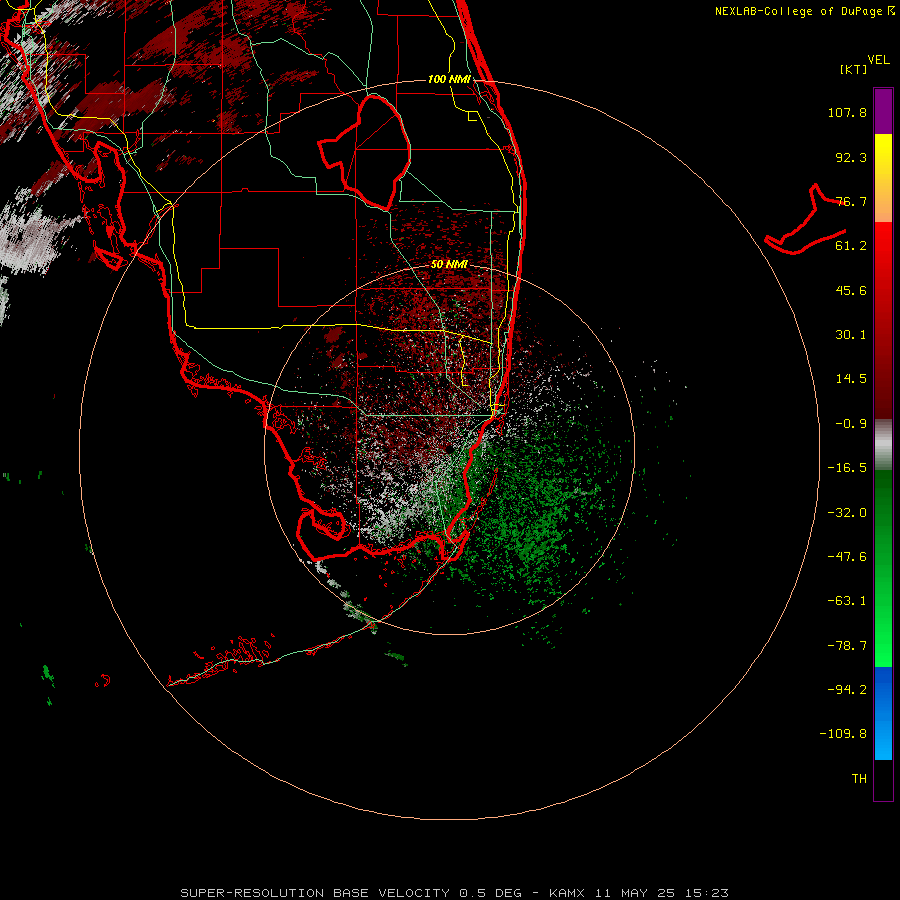Select the 107.8 knot scale value

[847, 112]
